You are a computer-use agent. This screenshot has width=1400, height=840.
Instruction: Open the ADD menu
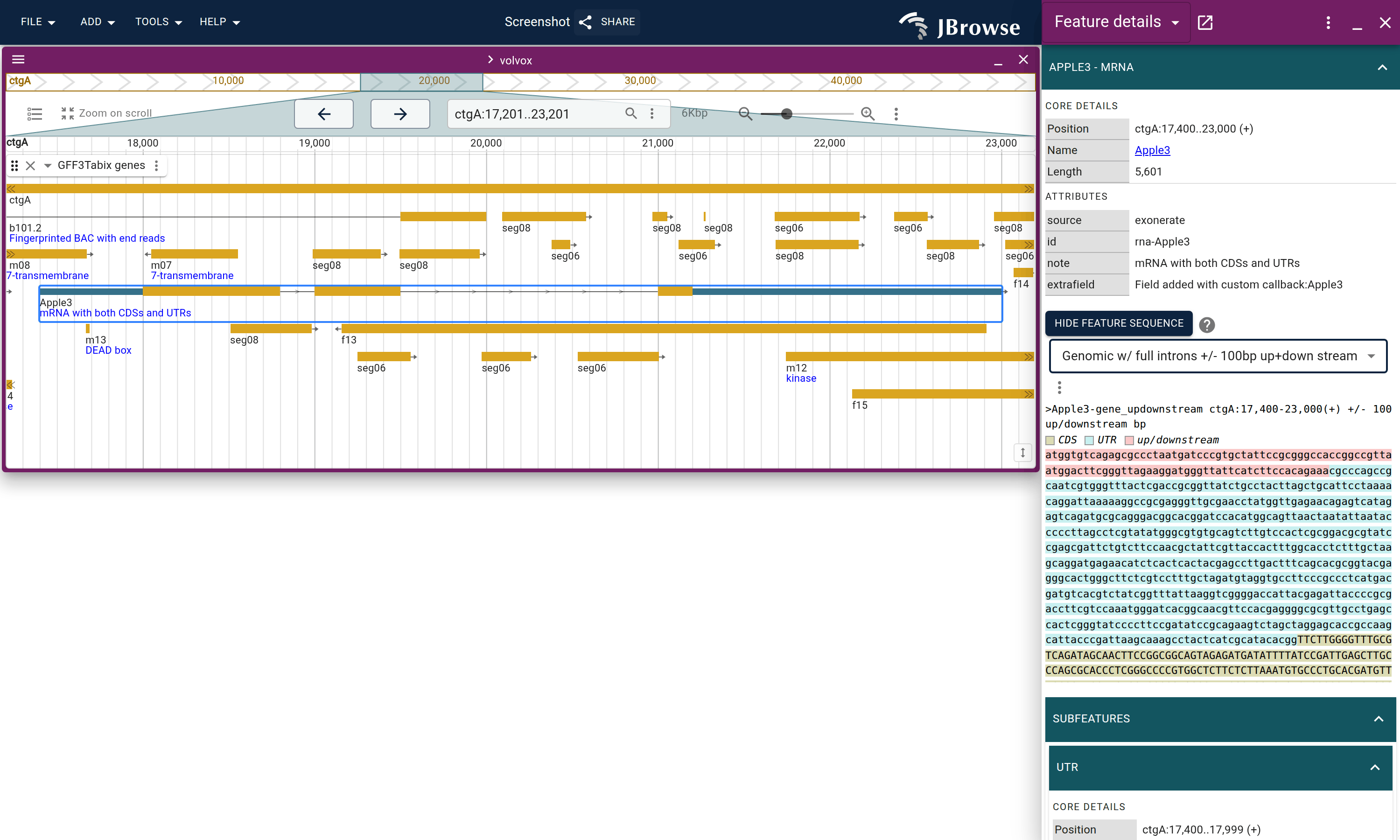coord(98,21)
